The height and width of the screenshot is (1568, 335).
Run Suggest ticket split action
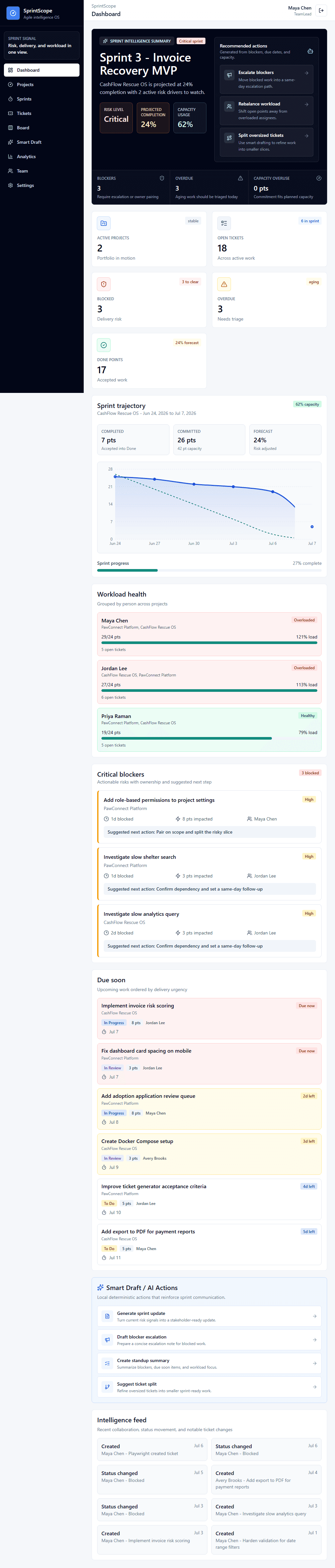pyautogui.click(x=209, y=1387)
